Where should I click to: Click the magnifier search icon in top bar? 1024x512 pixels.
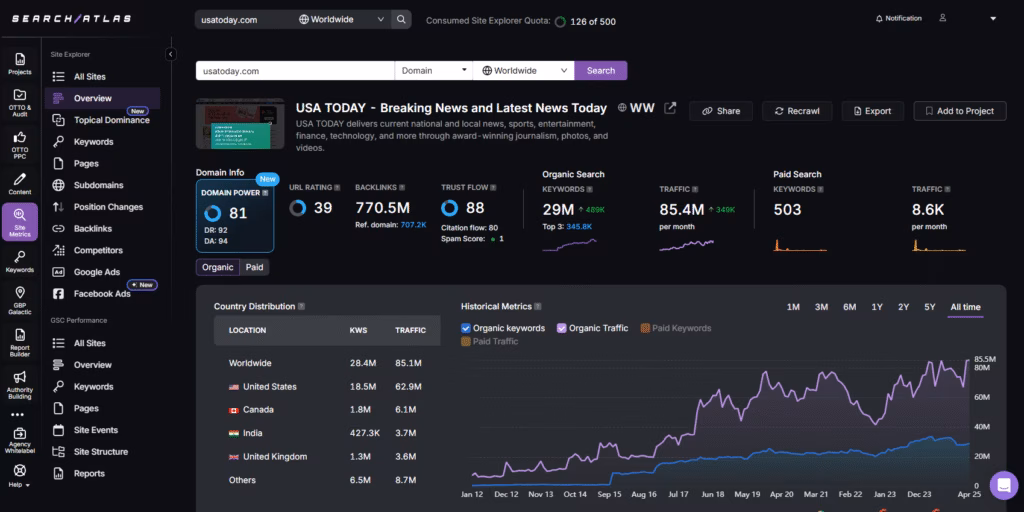[401, 19]
